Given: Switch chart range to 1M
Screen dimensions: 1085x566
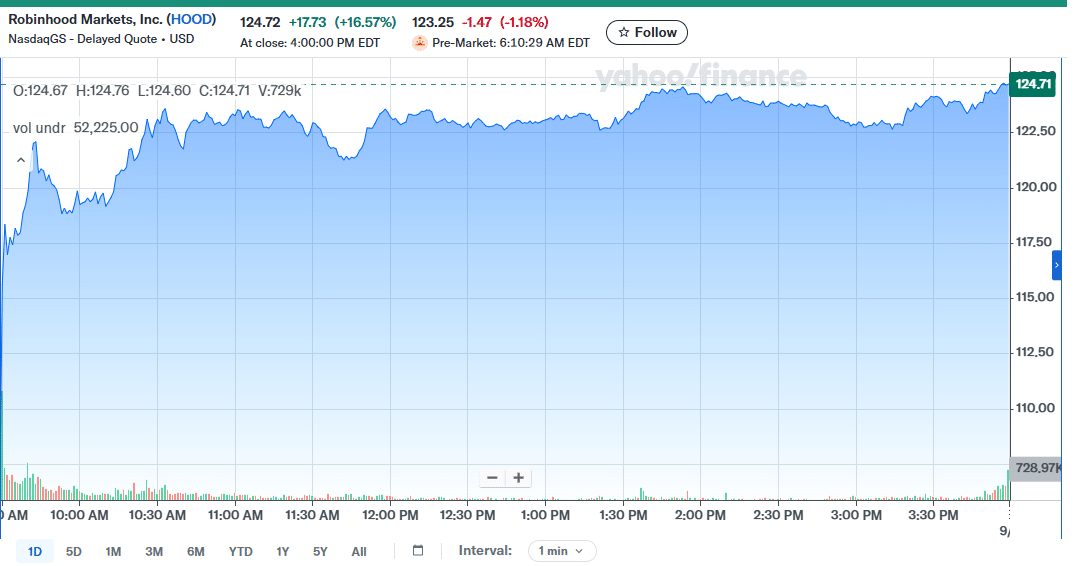Looking at the screenshot, I should tap(113, 552).
